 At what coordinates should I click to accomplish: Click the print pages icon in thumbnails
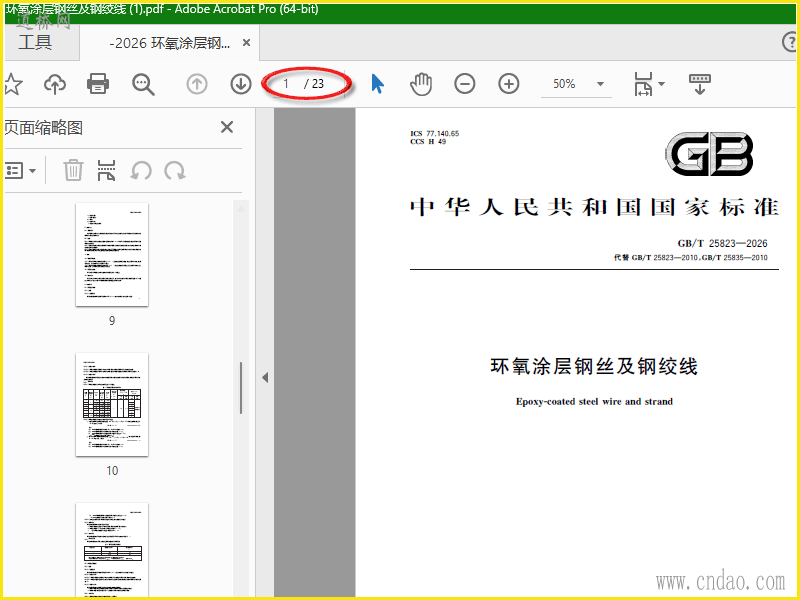tap(106, 170)
